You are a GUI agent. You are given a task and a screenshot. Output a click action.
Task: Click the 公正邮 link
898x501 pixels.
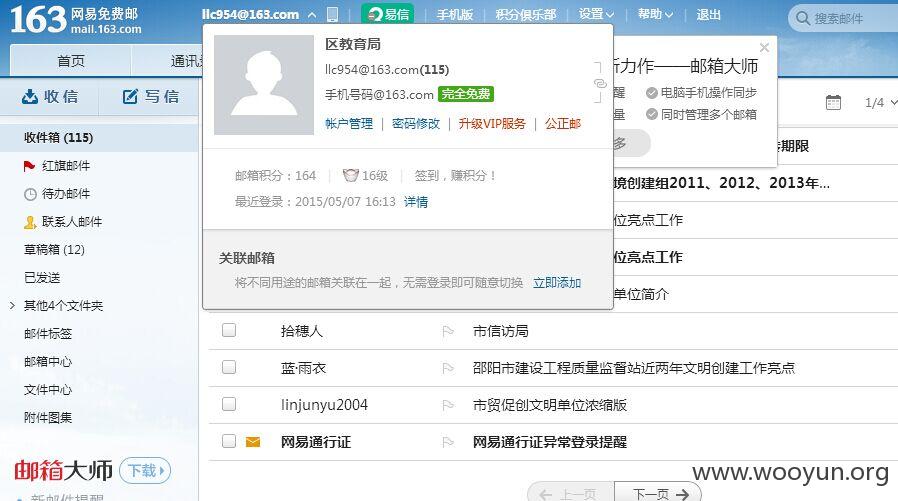(x=563, y=124)
